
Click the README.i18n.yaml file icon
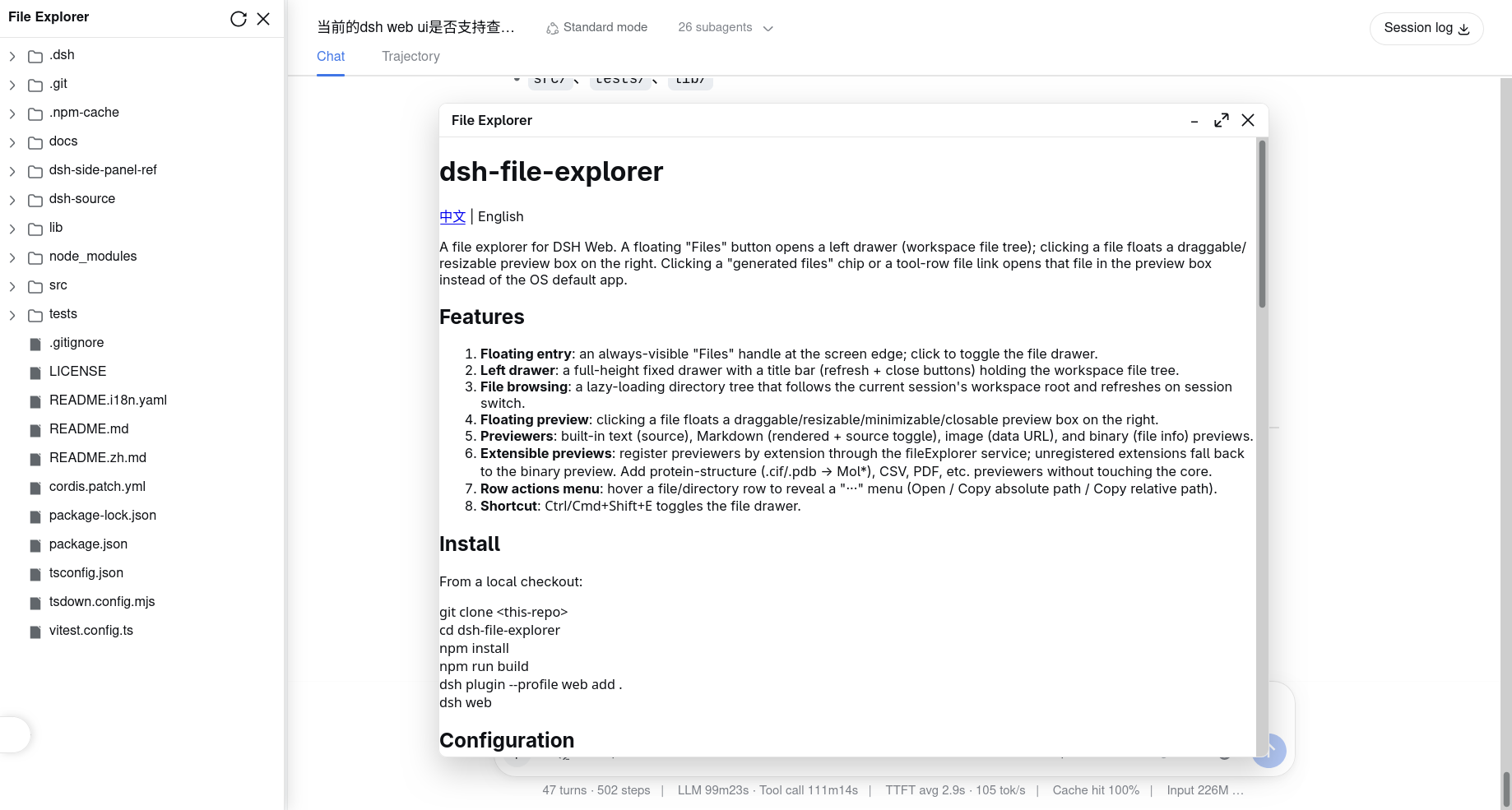tap(35, 401)
